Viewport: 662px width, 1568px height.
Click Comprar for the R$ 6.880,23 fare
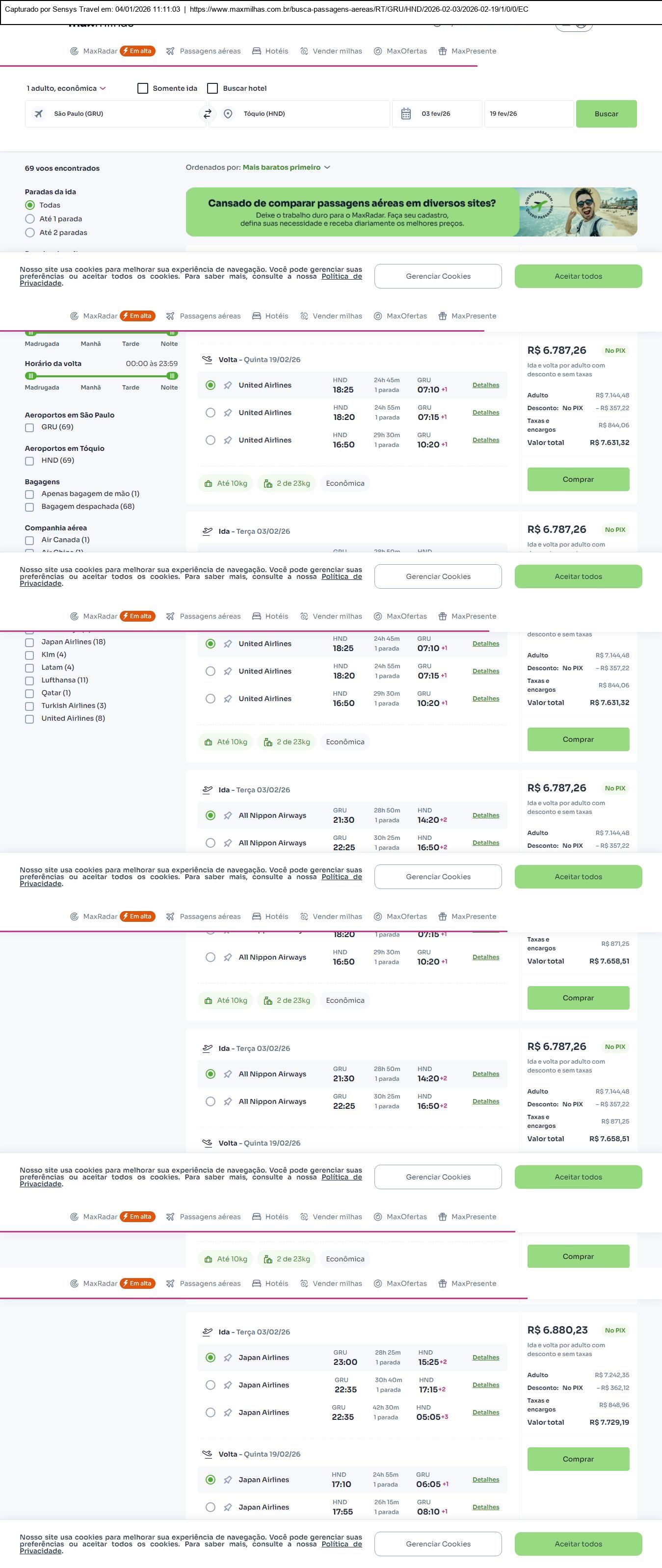coord(578,1459)
